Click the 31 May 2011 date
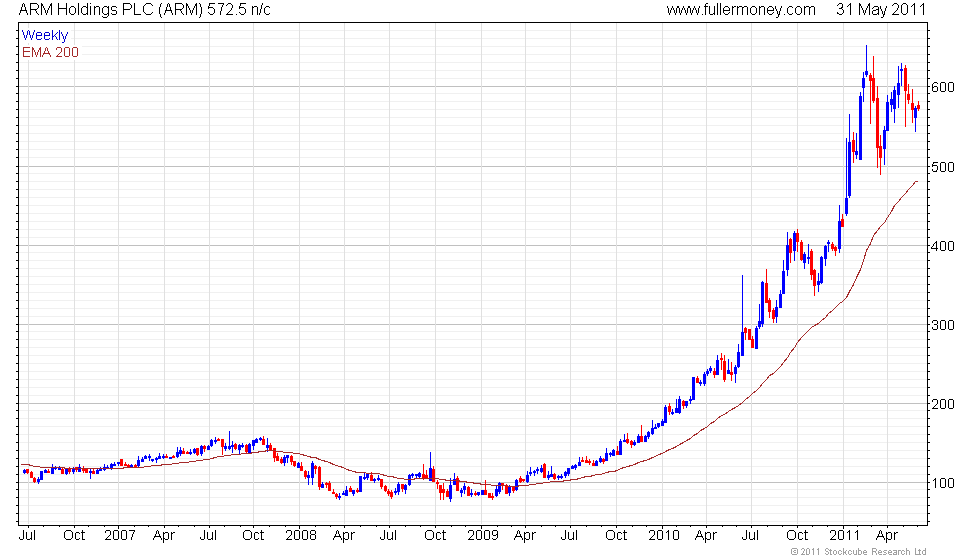 click(881, 10)
